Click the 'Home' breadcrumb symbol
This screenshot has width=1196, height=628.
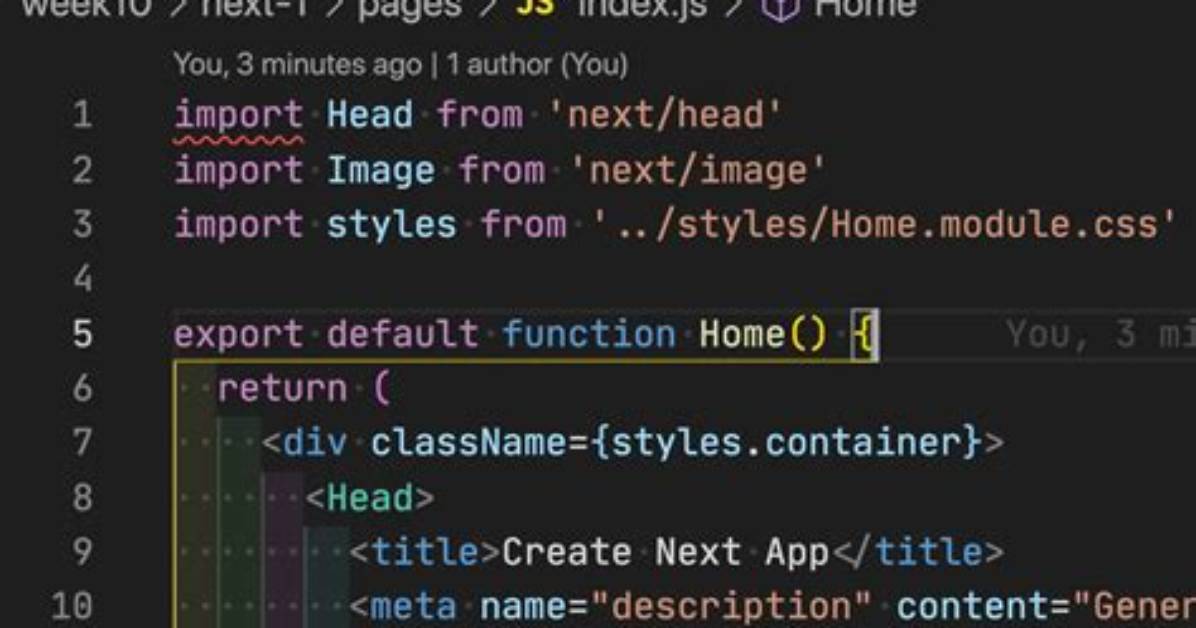[x=865, y=8]
